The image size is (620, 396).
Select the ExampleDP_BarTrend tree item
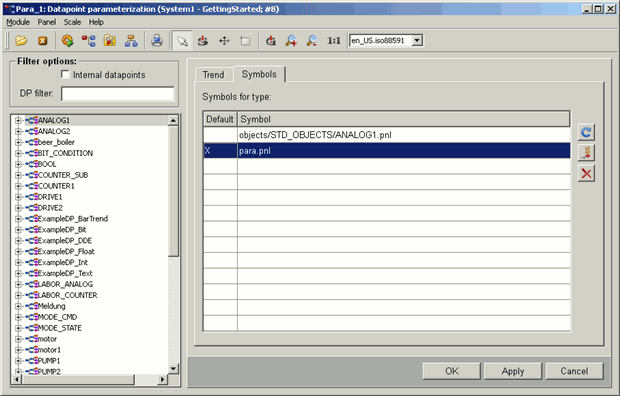[72, 219]
